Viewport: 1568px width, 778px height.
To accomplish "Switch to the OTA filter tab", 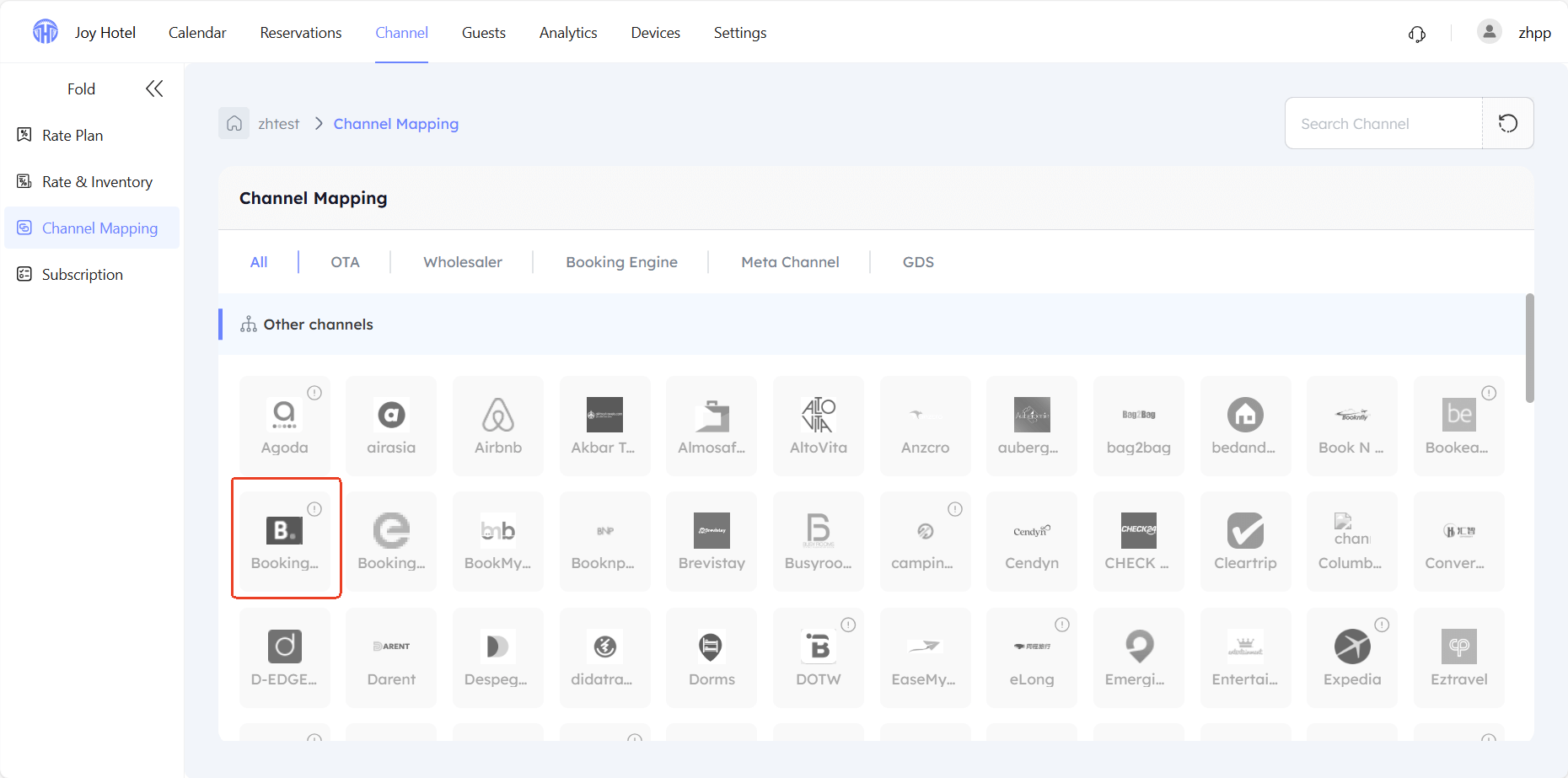I will click(x=345, y=262).
